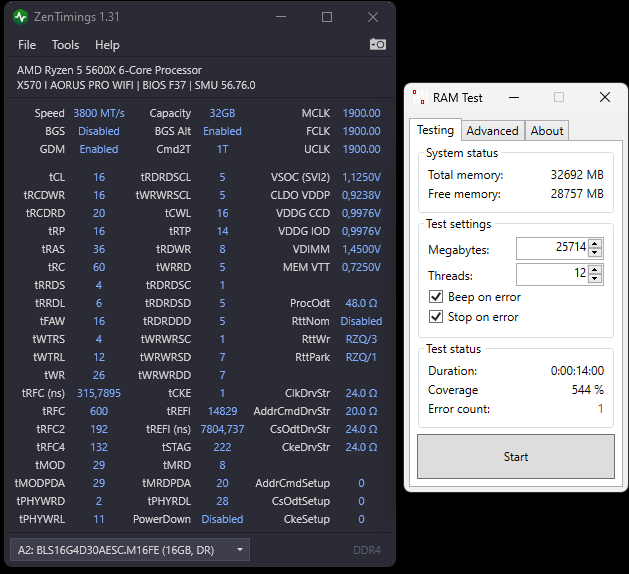Screen dimensions: 629x574
Task: Click the Duration value 0:00:14:00
Action: coord(577,371)
